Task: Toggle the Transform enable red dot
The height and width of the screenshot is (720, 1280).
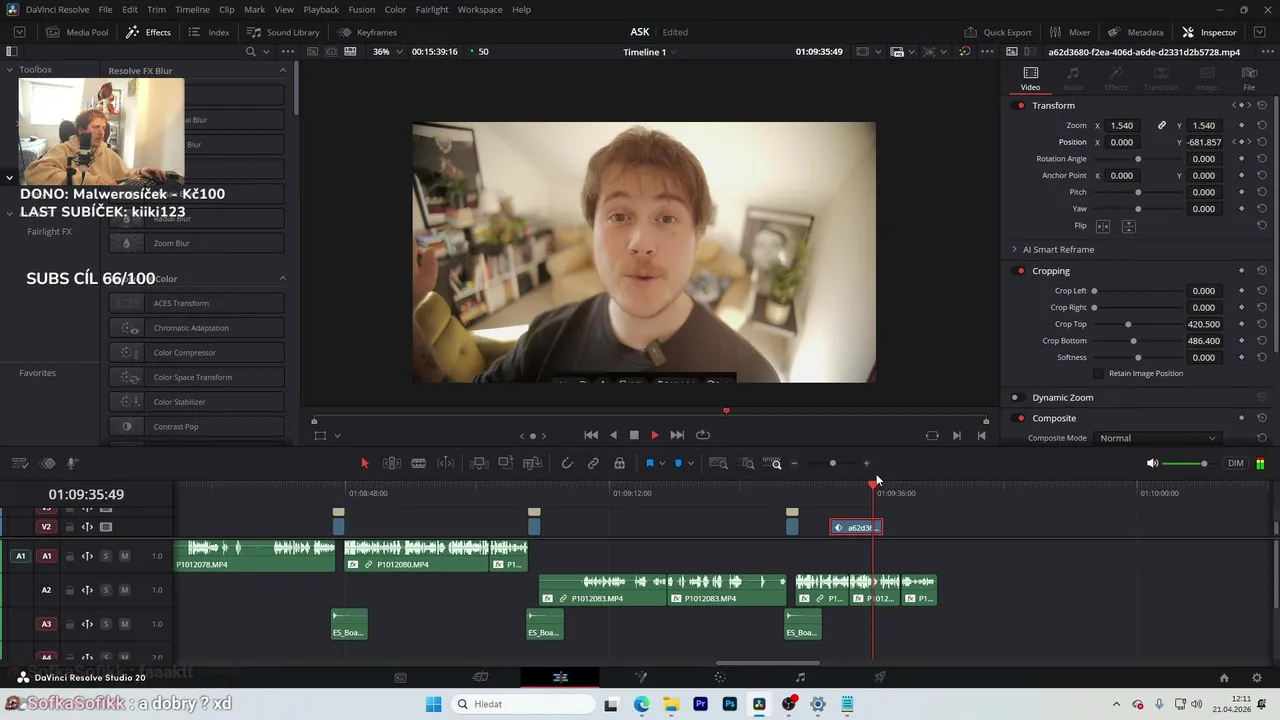Action: point(1021,105)
